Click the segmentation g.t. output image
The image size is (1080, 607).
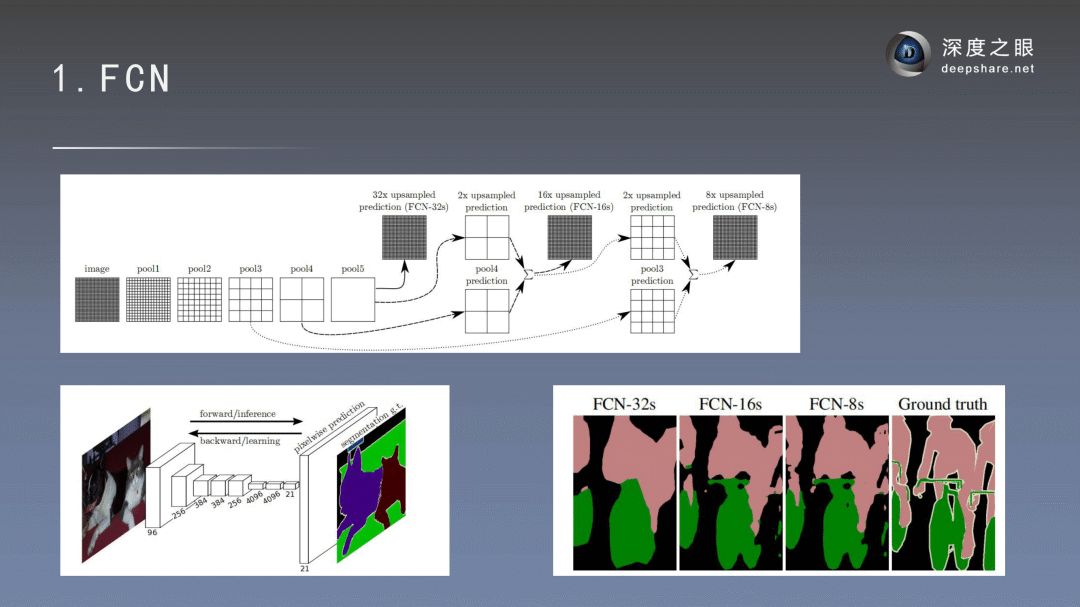click(371, 486)
